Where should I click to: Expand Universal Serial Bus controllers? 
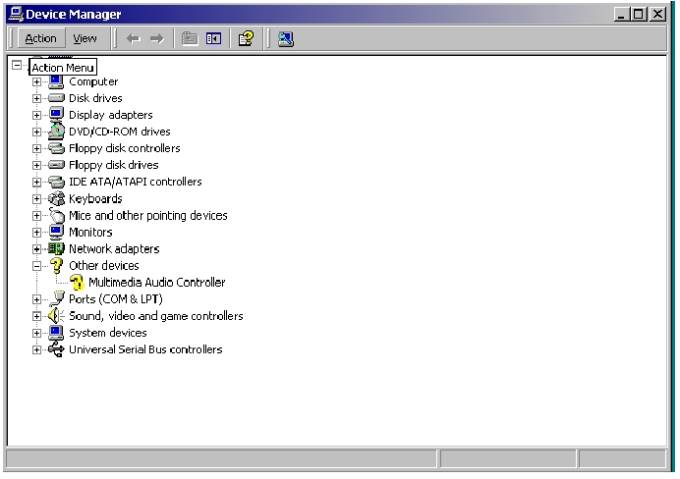(37, 350)
